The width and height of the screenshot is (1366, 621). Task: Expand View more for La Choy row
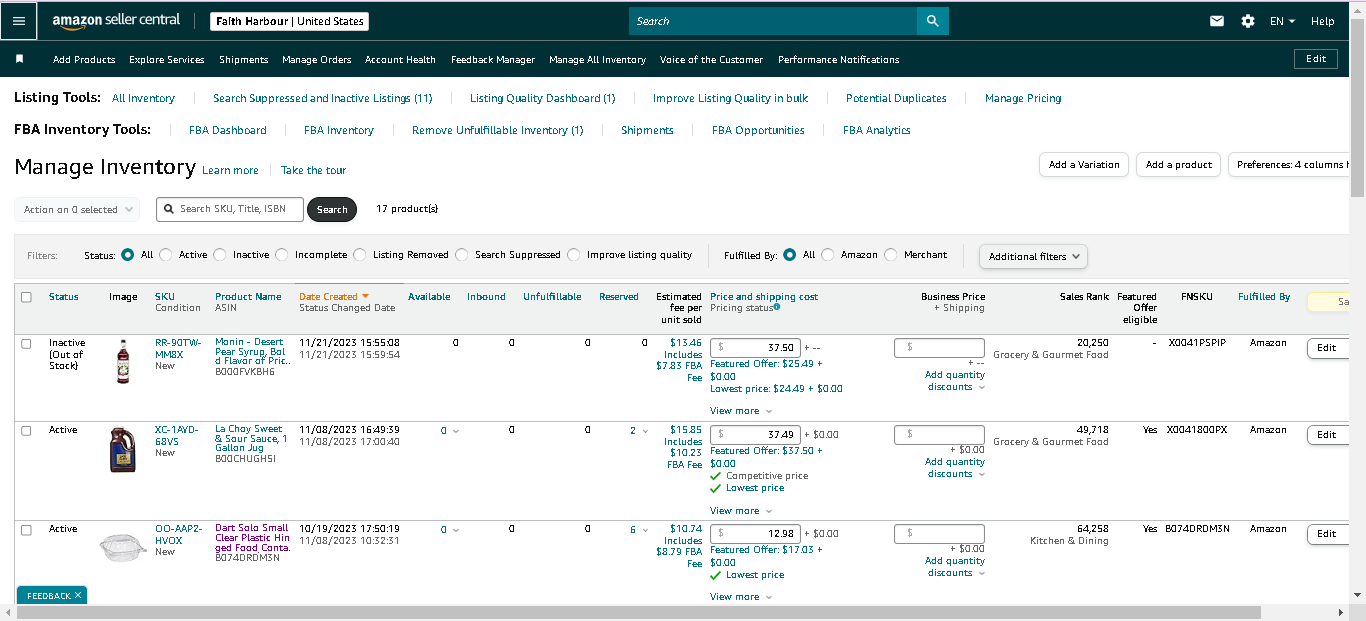741,511
